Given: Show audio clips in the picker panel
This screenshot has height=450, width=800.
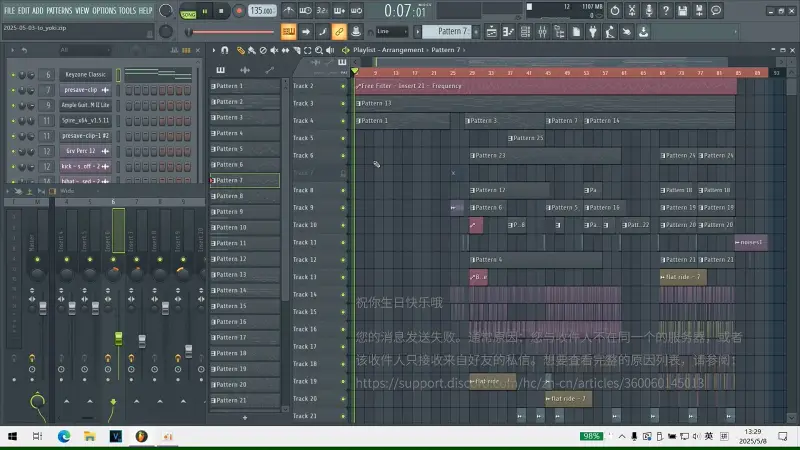Looking at the screenshot, I should tap(245, 70).
